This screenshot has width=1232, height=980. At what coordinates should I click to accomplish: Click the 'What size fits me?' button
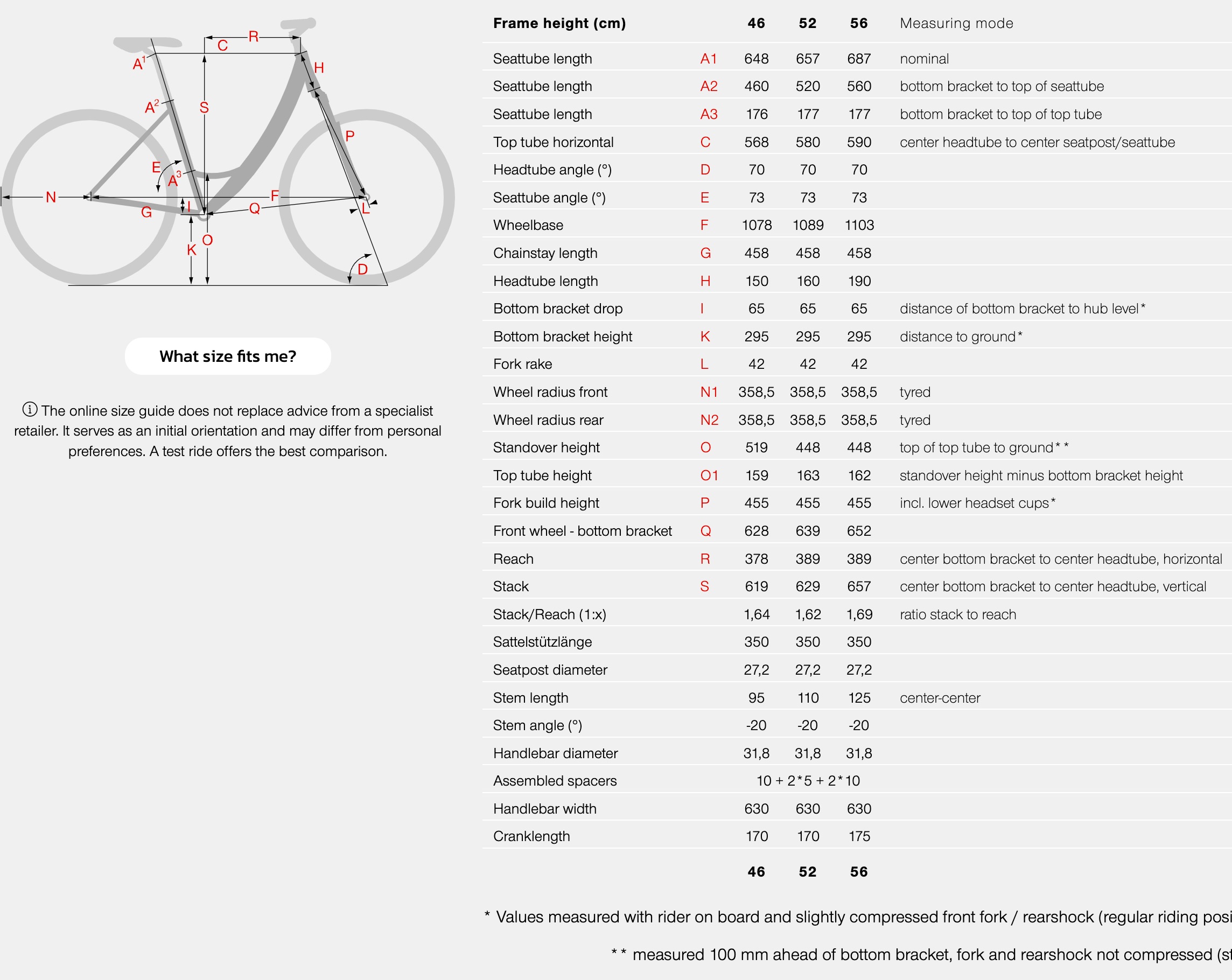(227, 356)
